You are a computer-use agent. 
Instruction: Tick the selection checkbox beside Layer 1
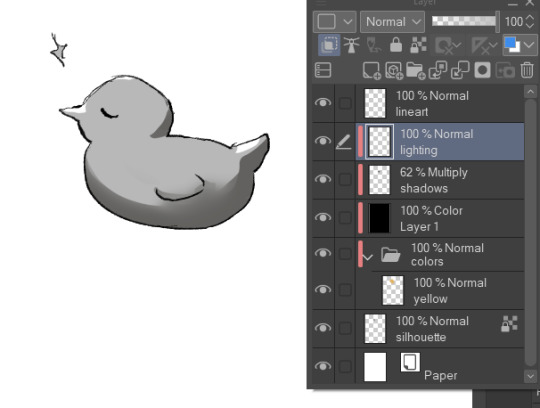[x=345, y=218]
